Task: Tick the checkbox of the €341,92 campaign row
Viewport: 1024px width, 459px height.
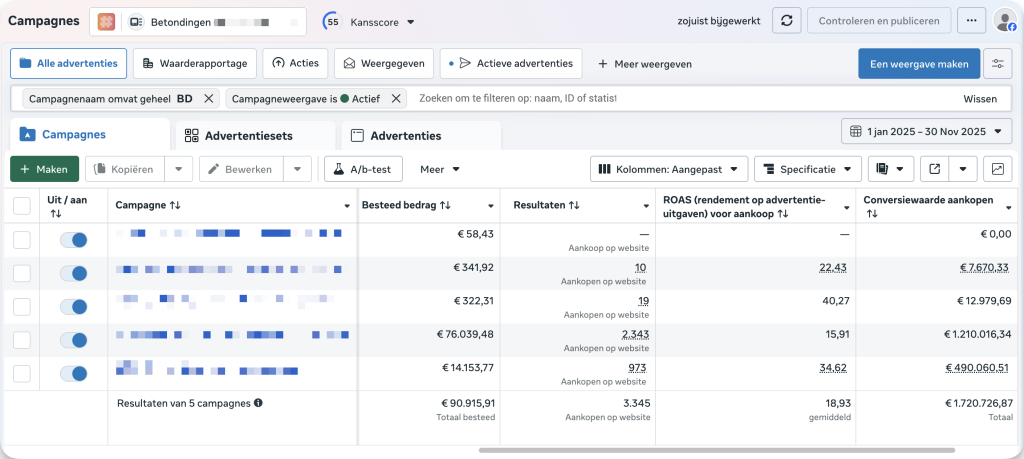Action: tap(22, 273)
